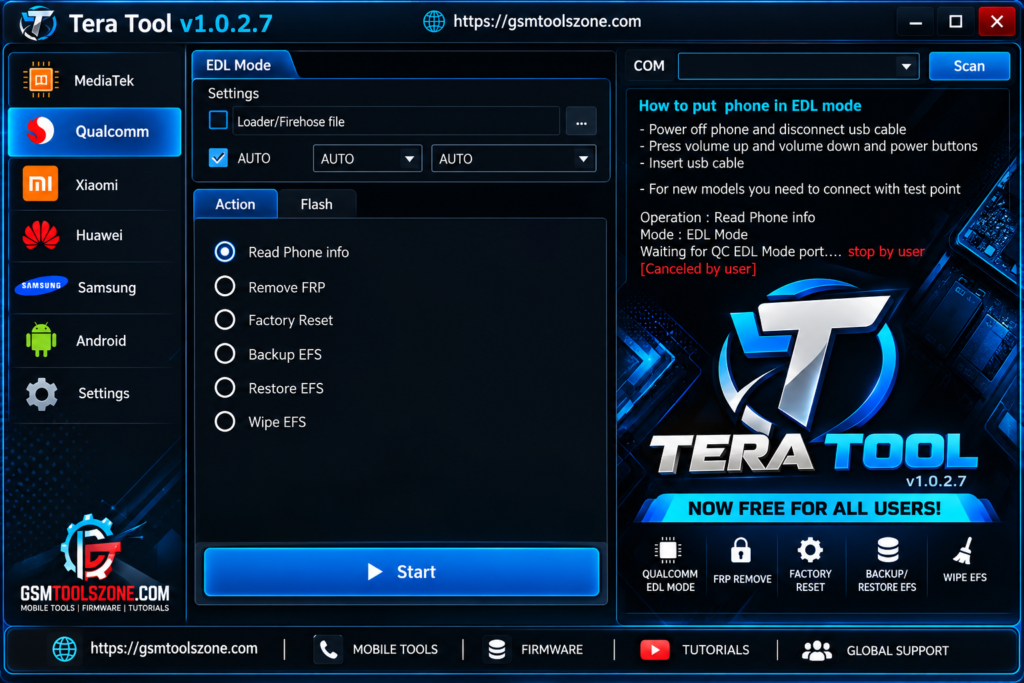
Task: Choose the Samsung logo in sidebar
Action: tap(41, 285)
